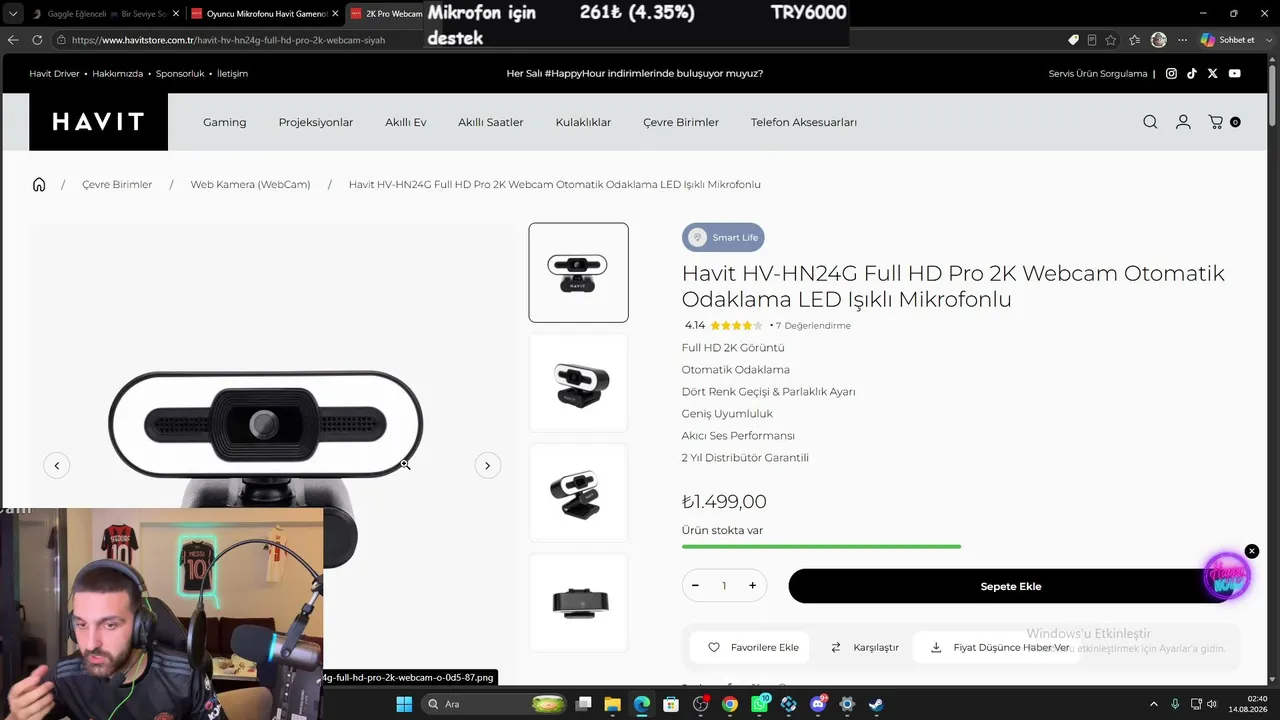Open the Telefon Aksesuarları menu
1280x720 pixels.
[x=804, y=122]
